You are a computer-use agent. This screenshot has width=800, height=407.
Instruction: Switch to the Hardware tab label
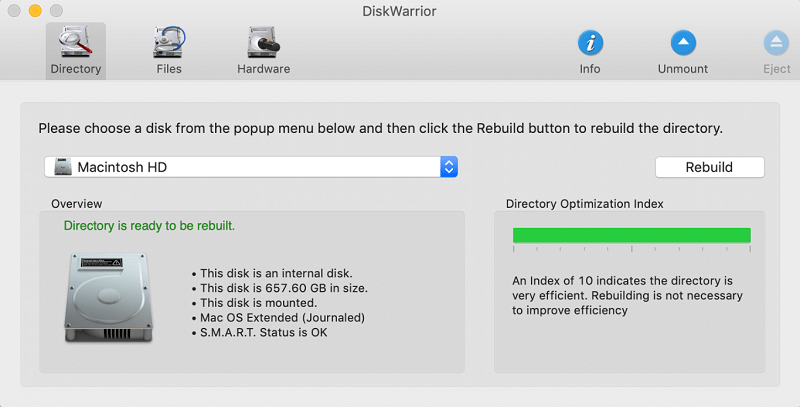click(x=263, y=69)
